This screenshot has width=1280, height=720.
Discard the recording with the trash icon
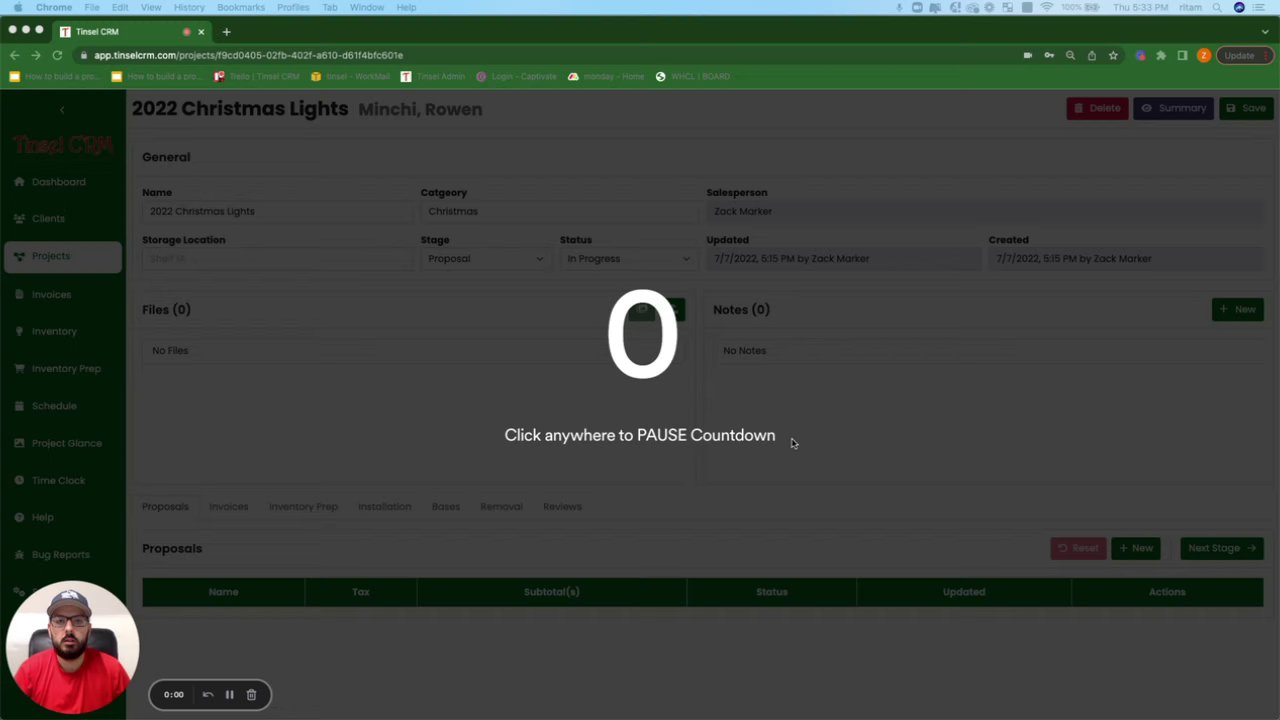(251, 695)
